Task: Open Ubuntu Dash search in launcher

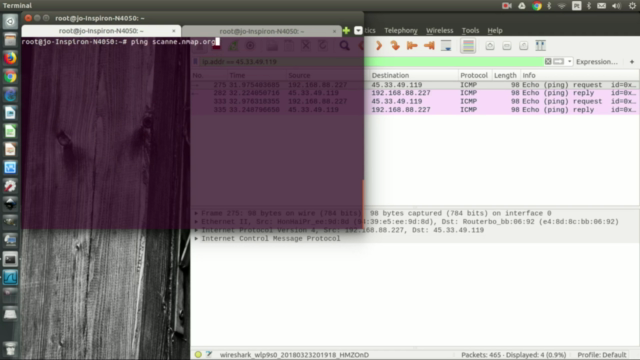Action: tap(10, 21)
